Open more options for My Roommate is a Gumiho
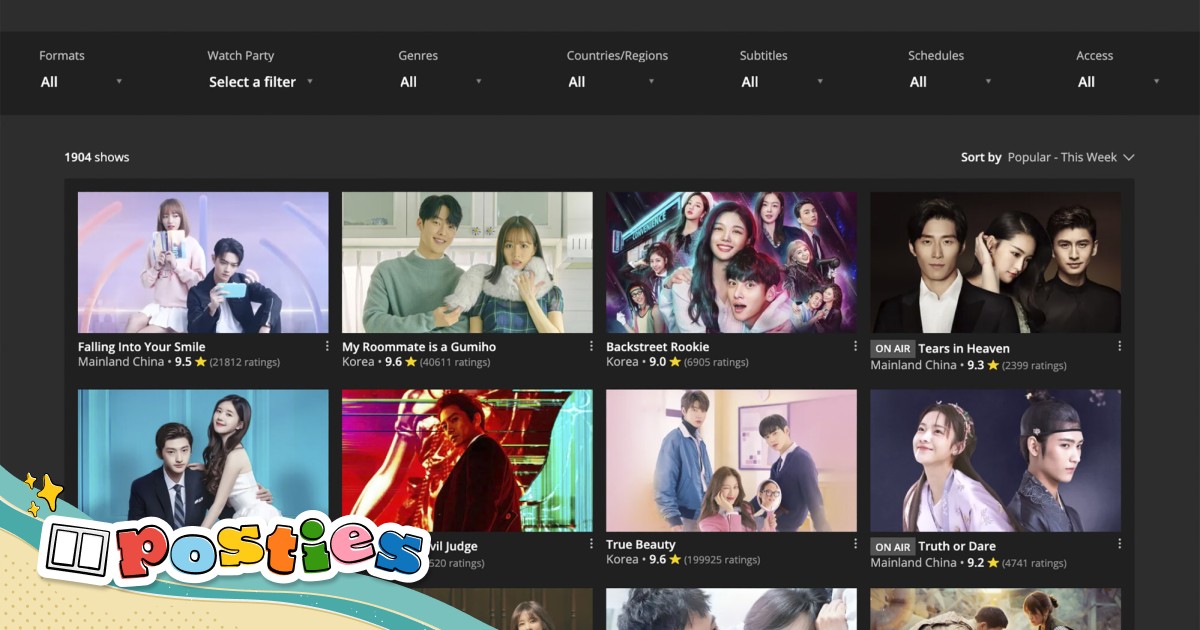 591,346
